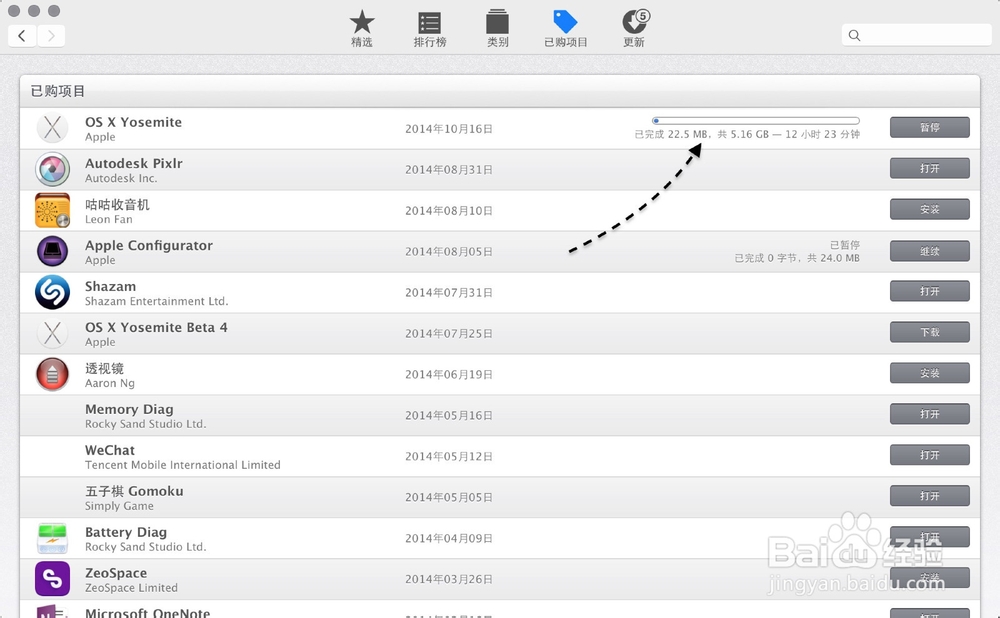Click the ZeoSpace app icon
This screenshot has height=618, width=1000.
click(x=52, y=579)
